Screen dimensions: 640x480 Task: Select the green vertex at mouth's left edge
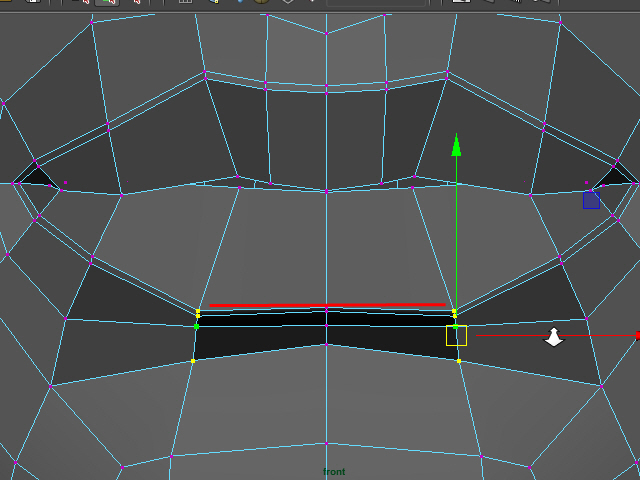coord(196,327)
